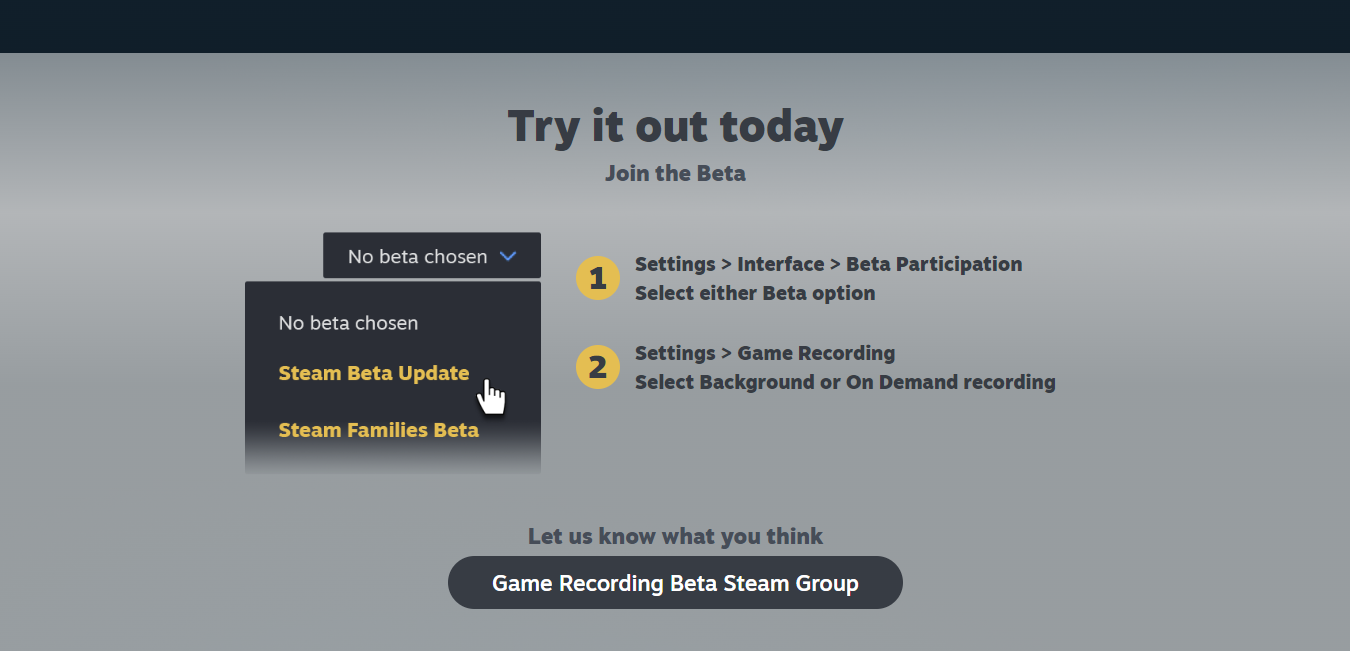Choose the Steam Beta Update option
The image size is (1350, 651).
(x=373, y=373)
